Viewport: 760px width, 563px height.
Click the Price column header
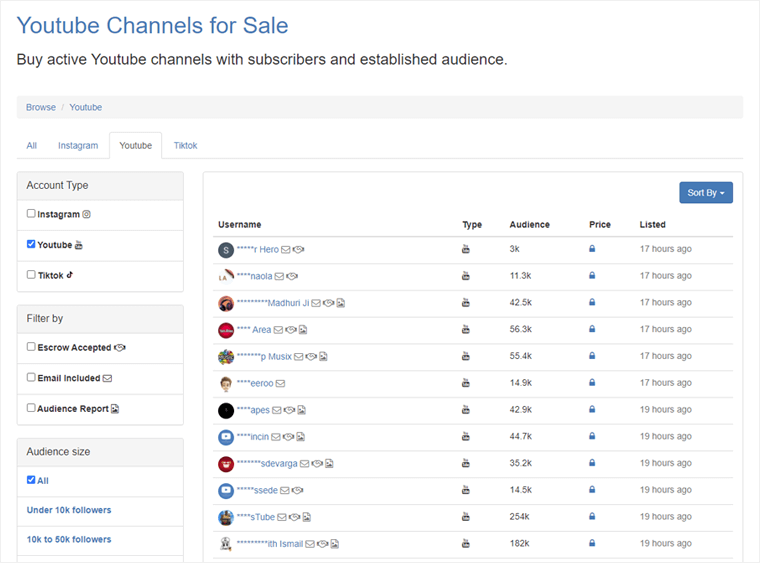[600, 225]
